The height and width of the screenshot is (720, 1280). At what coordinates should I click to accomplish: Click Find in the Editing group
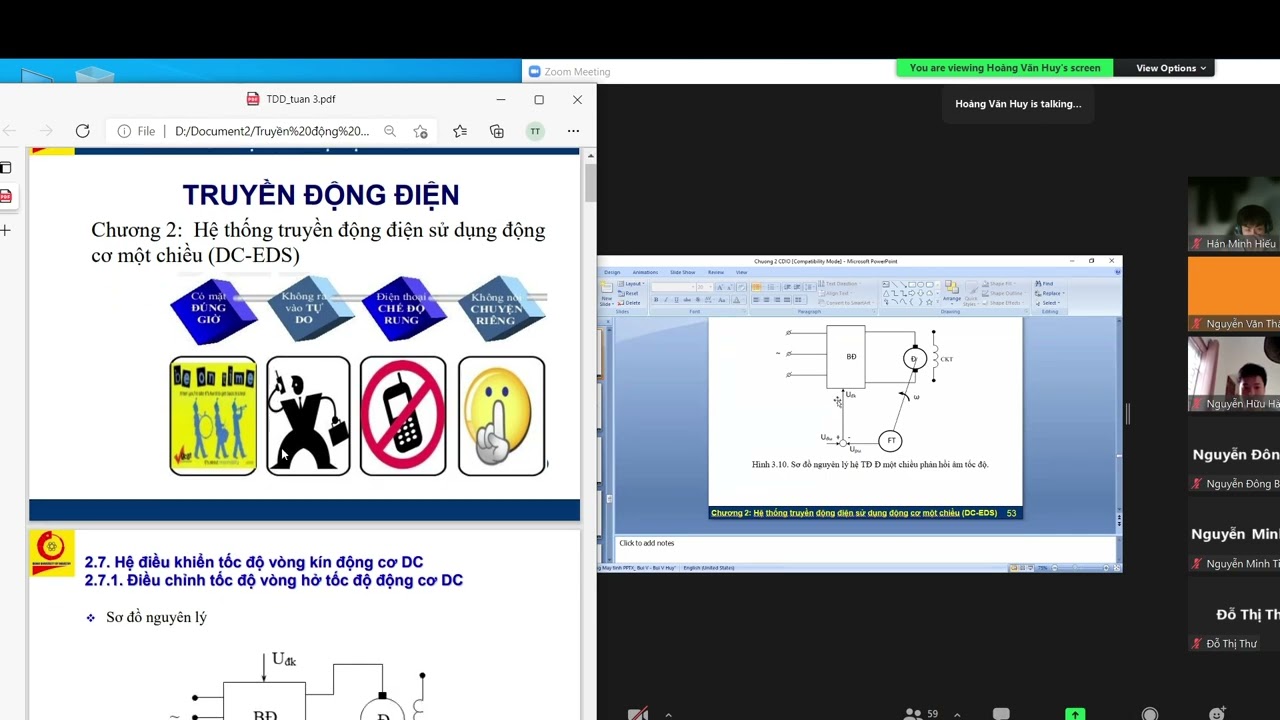click(x=1044, y=284)
